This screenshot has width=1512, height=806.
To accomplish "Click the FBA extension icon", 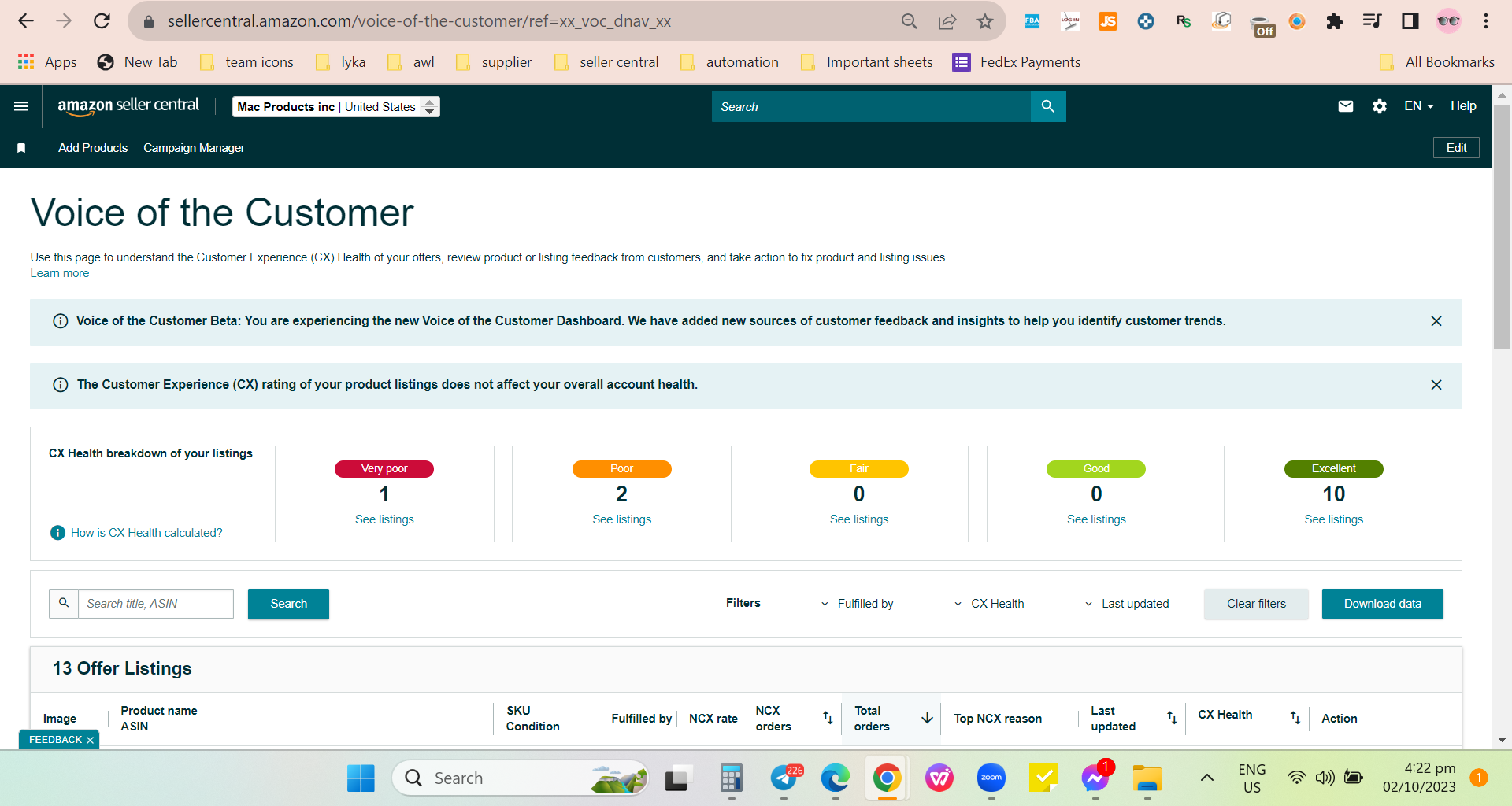I will (1032, 21).
